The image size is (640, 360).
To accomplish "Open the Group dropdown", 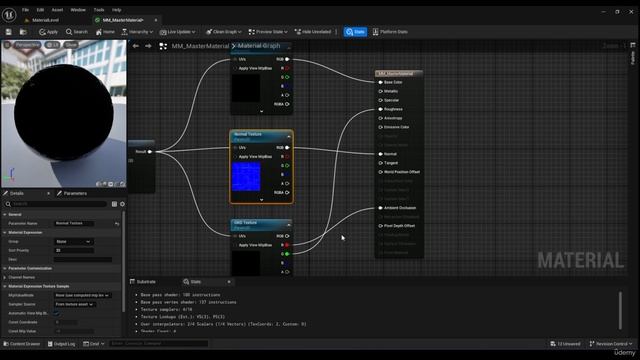I will [74, 241].
